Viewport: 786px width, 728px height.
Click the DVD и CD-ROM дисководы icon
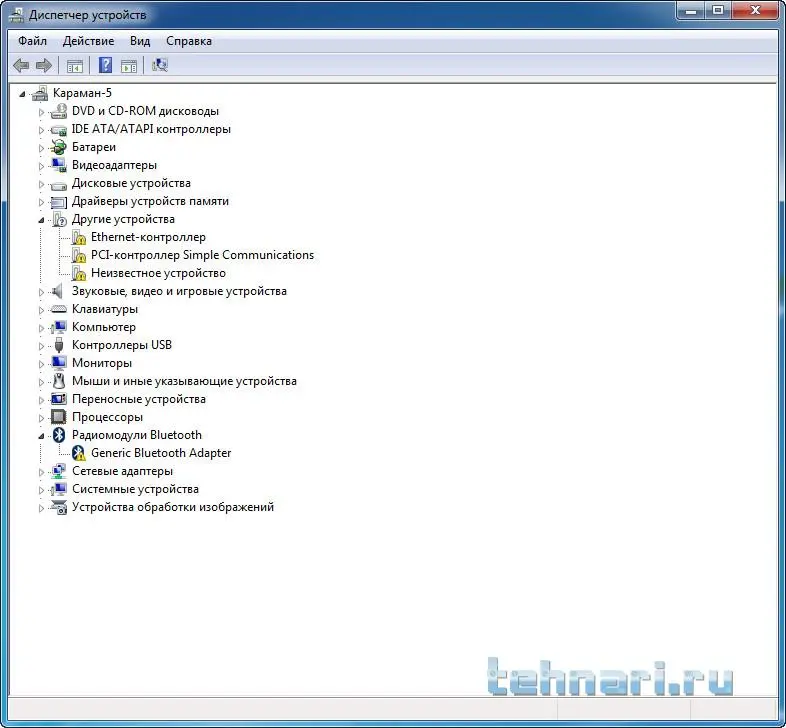click(x=59, y=111)
